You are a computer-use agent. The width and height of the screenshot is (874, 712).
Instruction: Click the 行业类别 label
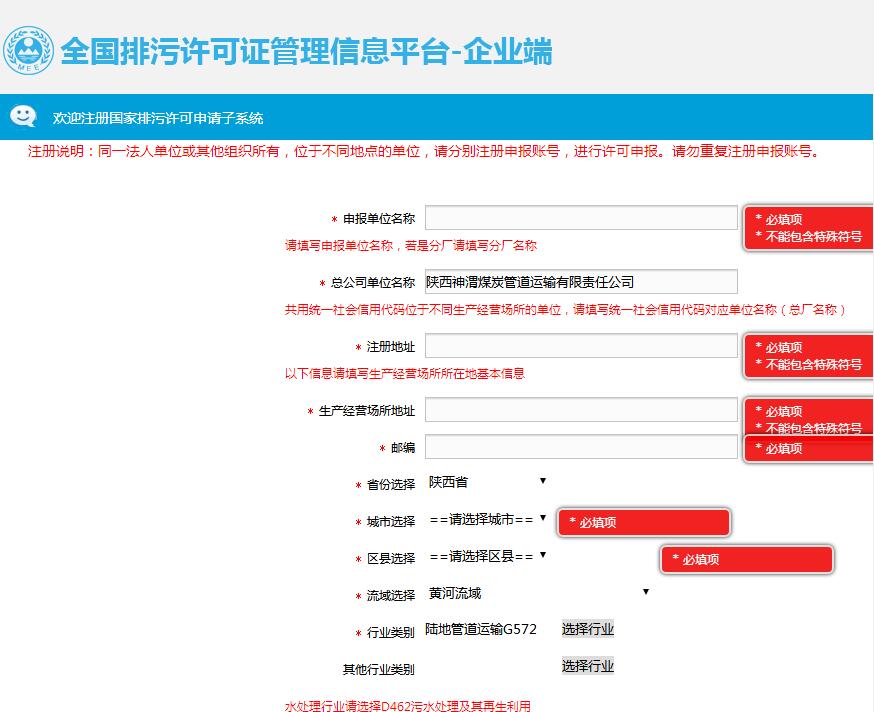391,632
